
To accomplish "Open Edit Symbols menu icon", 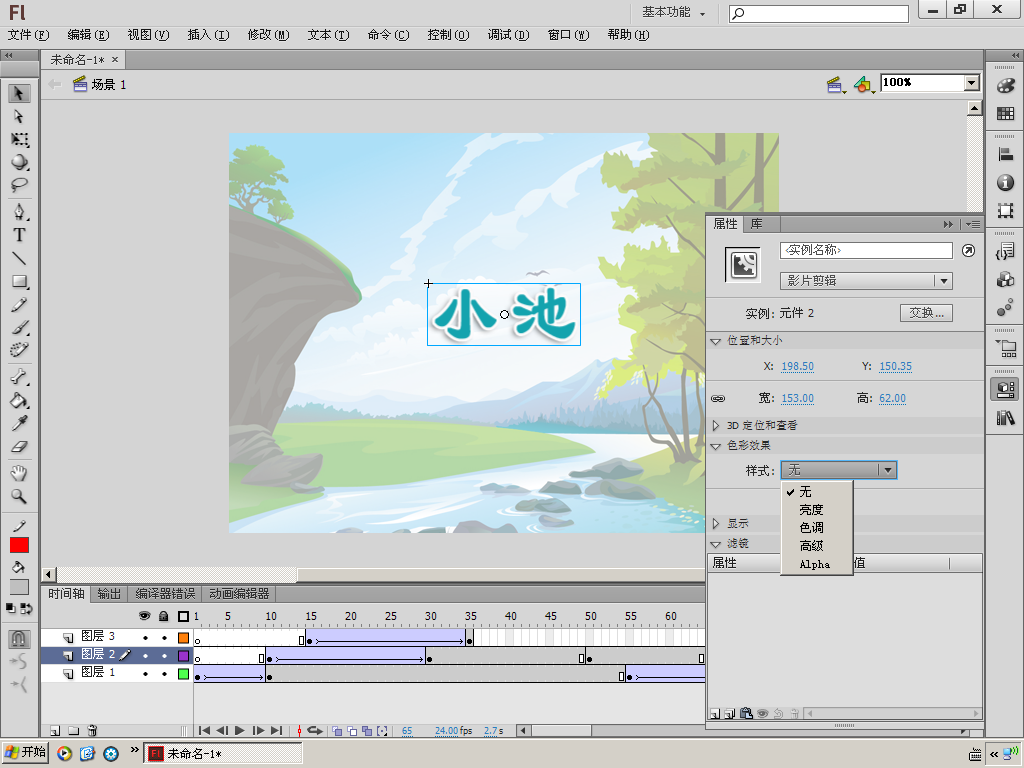I will (864, 84).
